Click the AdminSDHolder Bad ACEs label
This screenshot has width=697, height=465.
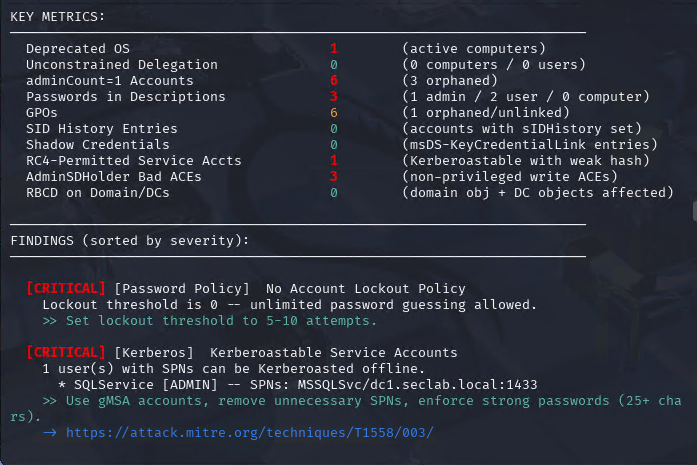114,176
